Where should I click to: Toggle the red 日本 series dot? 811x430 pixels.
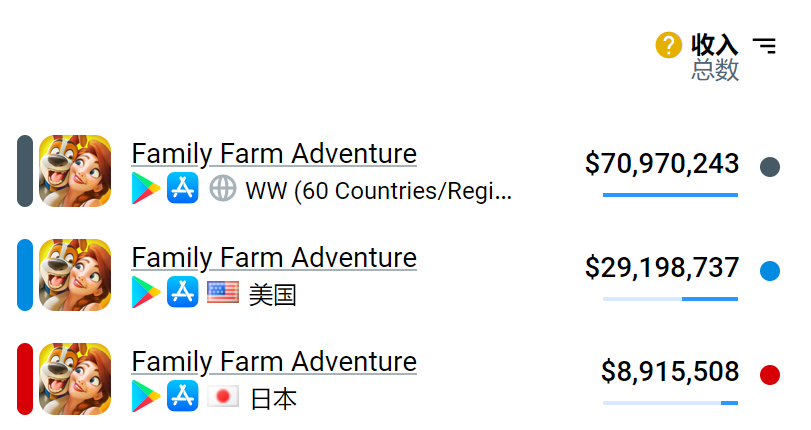click(x=769, y=375)
